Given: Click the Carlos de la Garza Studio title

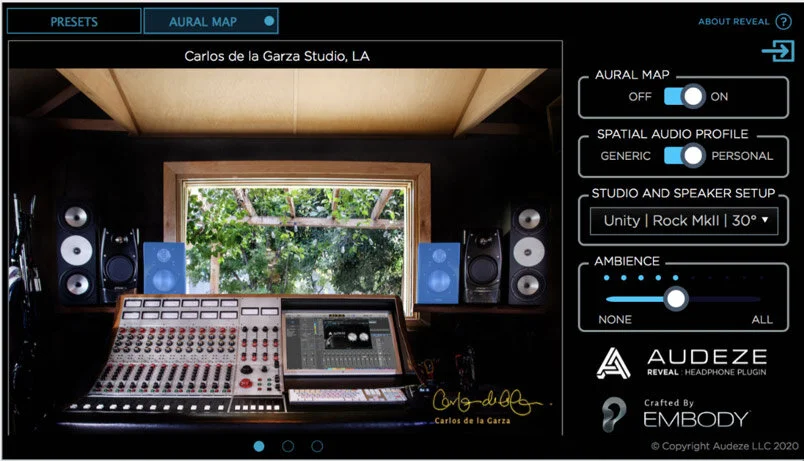Looking at the screenshot, I should 277,56.
